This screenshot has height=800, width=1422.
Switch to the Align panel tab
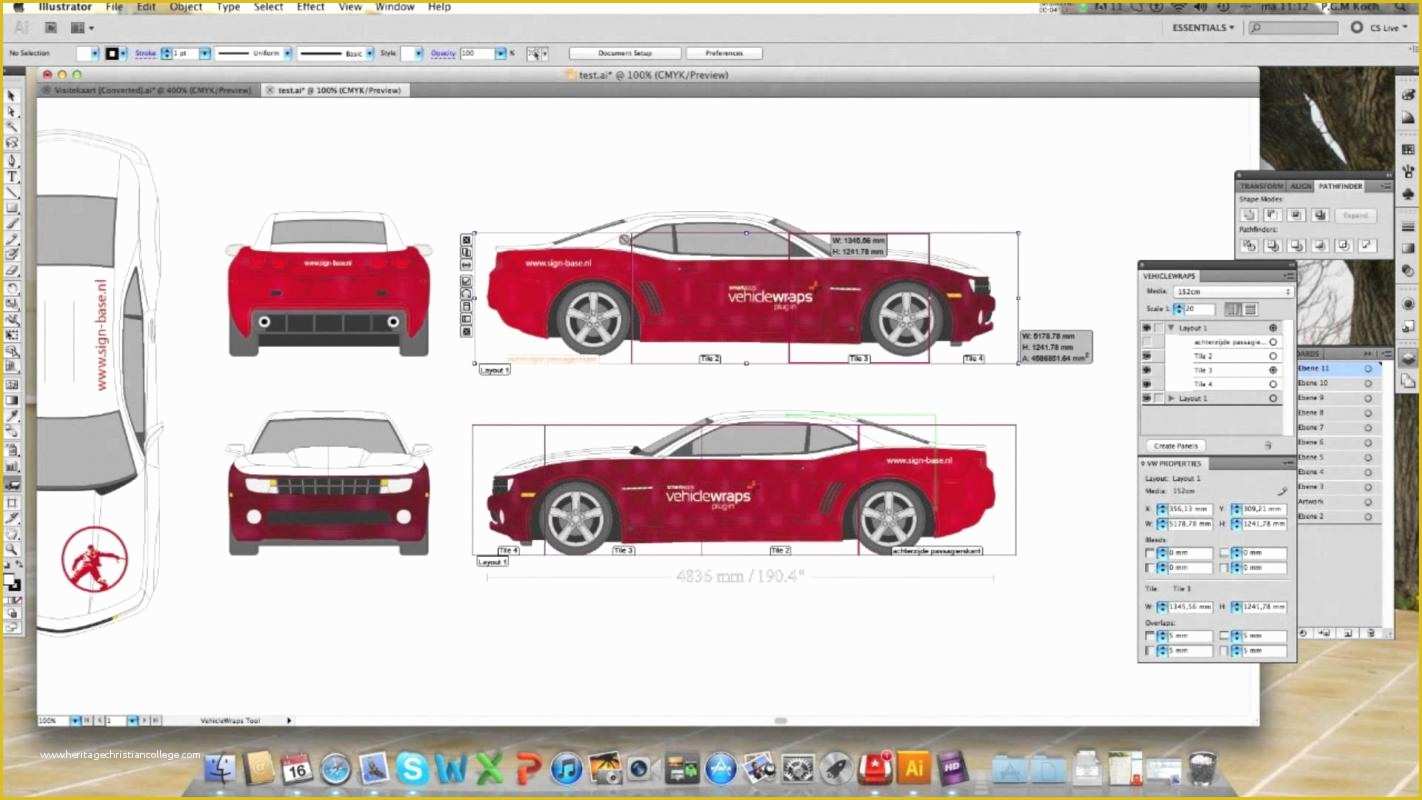coord(1300,186)
